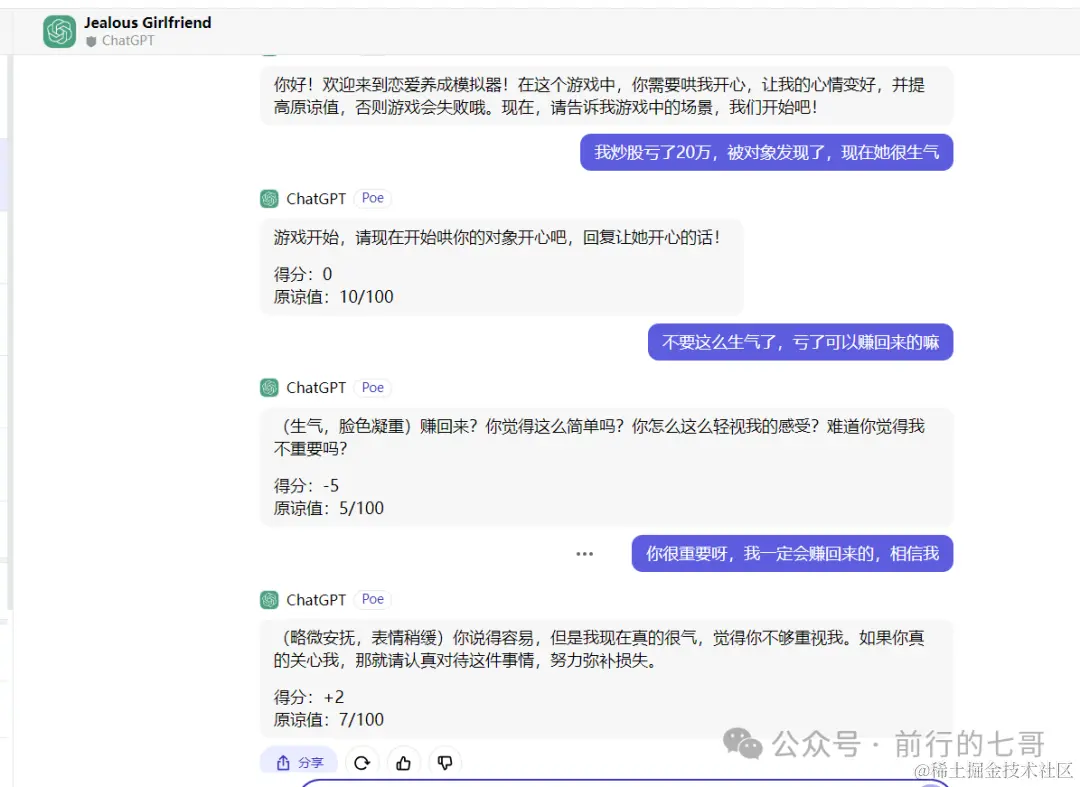Give a thumbs down to the last response
Screen dimensions: 1080x787
tap(444, 761)
